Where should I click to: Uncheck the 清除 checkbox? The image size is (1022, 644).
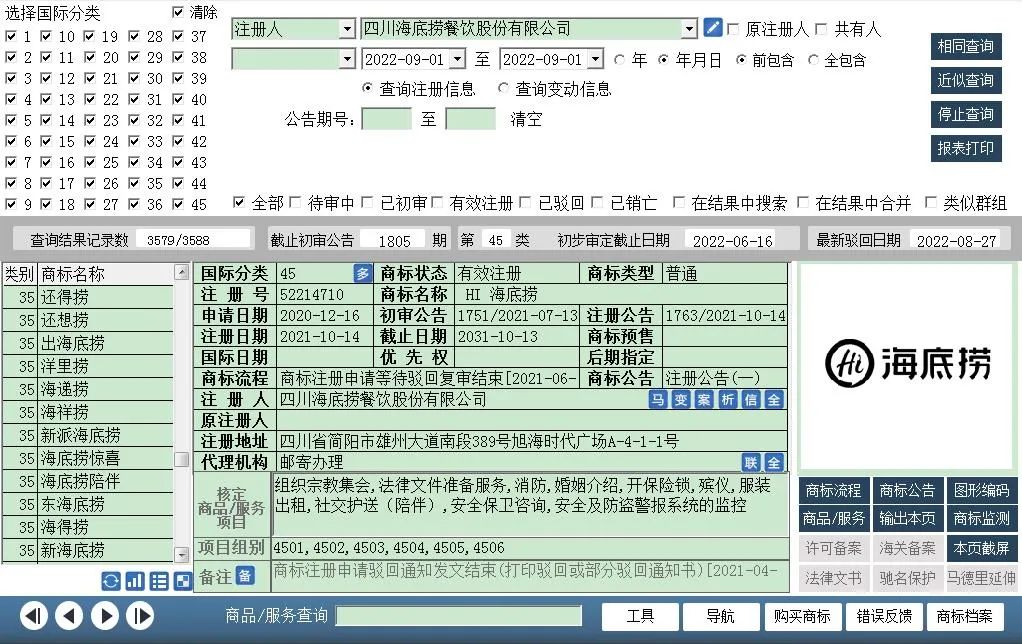[x=177, y=12]
